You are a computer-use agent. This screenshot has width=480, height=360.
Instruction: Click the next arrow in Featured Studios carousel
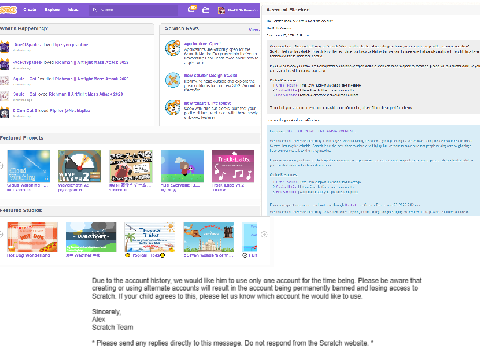click(264, 234)
